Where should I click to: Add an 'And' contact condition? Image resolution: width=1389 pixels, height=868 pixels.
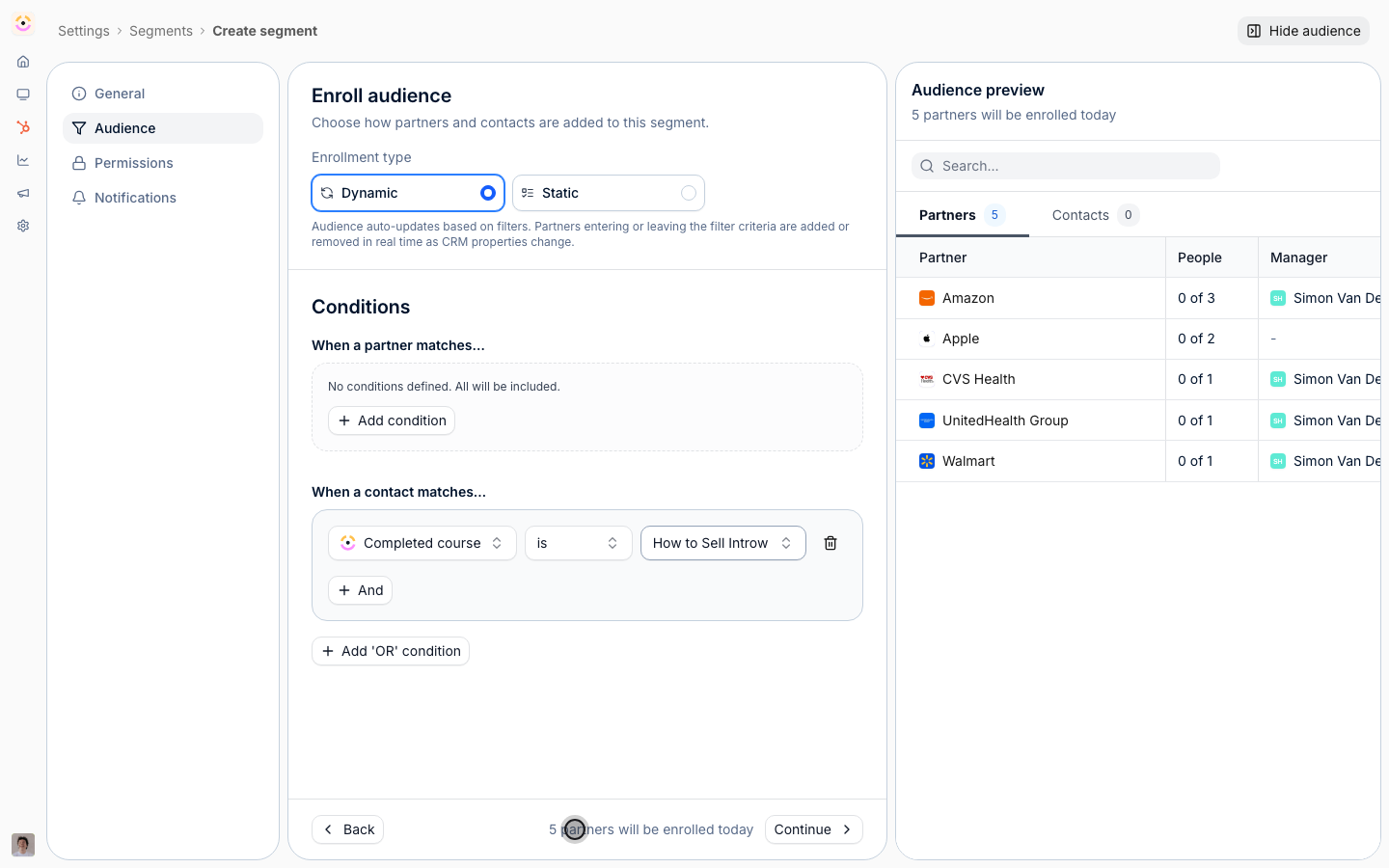click(x=361, y=590)
